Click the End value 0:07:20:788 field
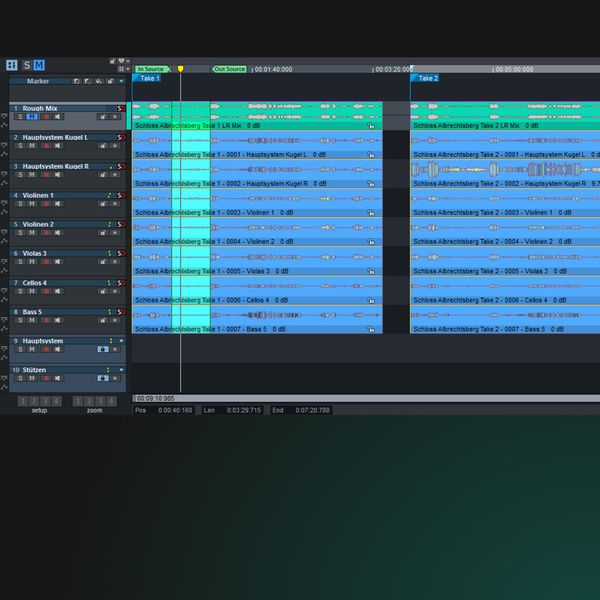This screenshot has height=600, width=600. (x=312, y=410)
